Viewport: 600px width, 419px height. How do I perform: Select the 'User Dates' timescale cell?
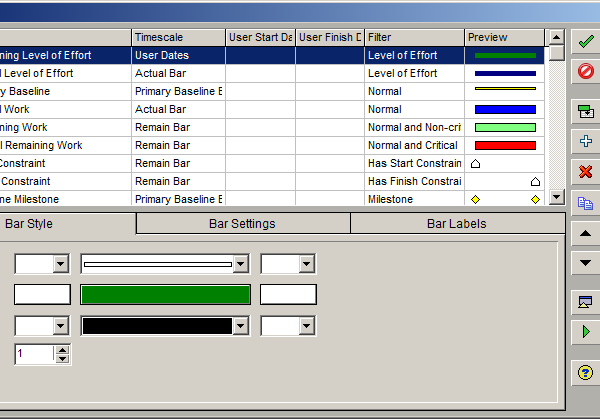(x=178, y=55)
